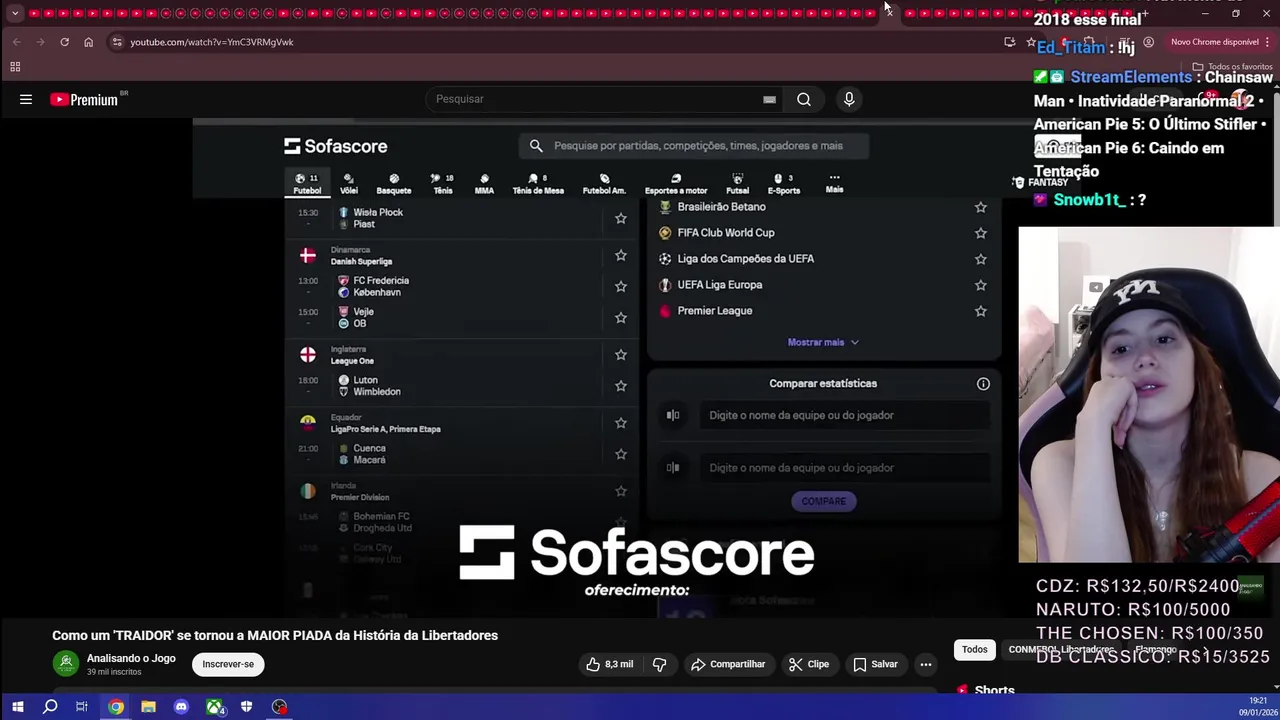Star the Cuenca vs Macará match
Screen dimensions: 1280x720
pyautogui.click(x=621, y=454)
